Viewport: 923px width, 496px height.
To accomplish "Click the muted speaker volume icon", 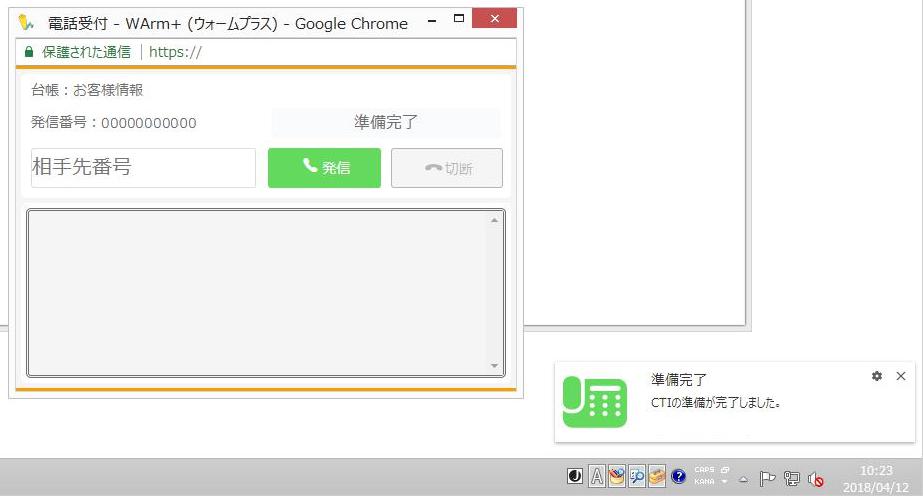I will (816, 480).
